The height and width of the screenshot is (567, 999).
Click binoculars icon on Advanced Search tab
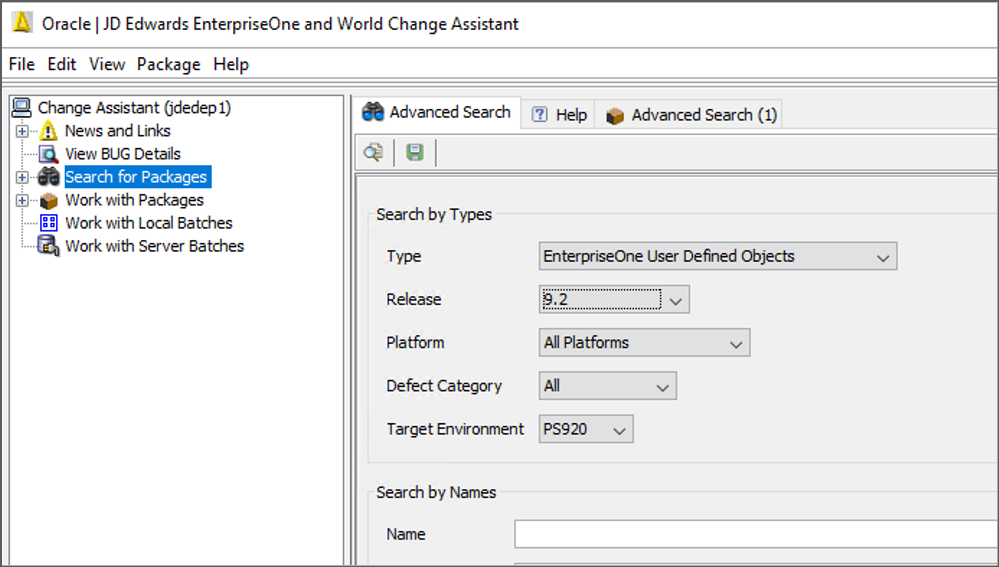(373, 113)
